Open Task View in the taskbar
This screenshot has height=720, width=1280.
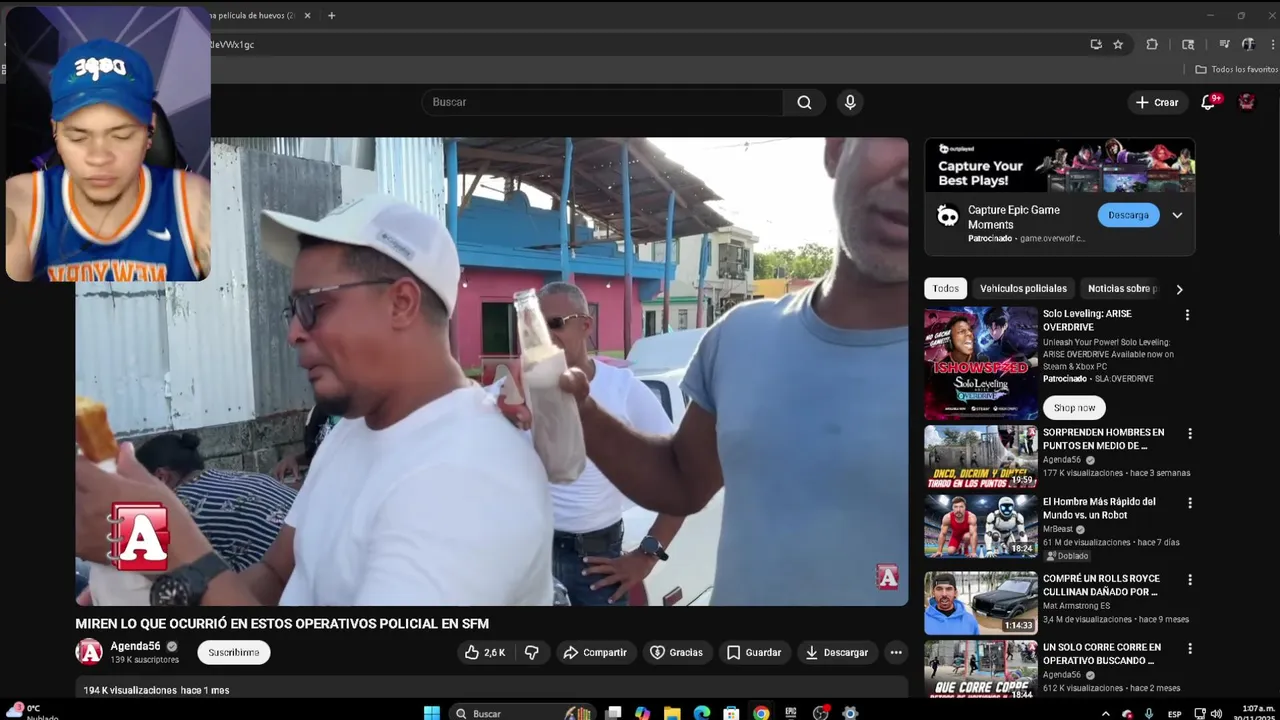[613, 713]
